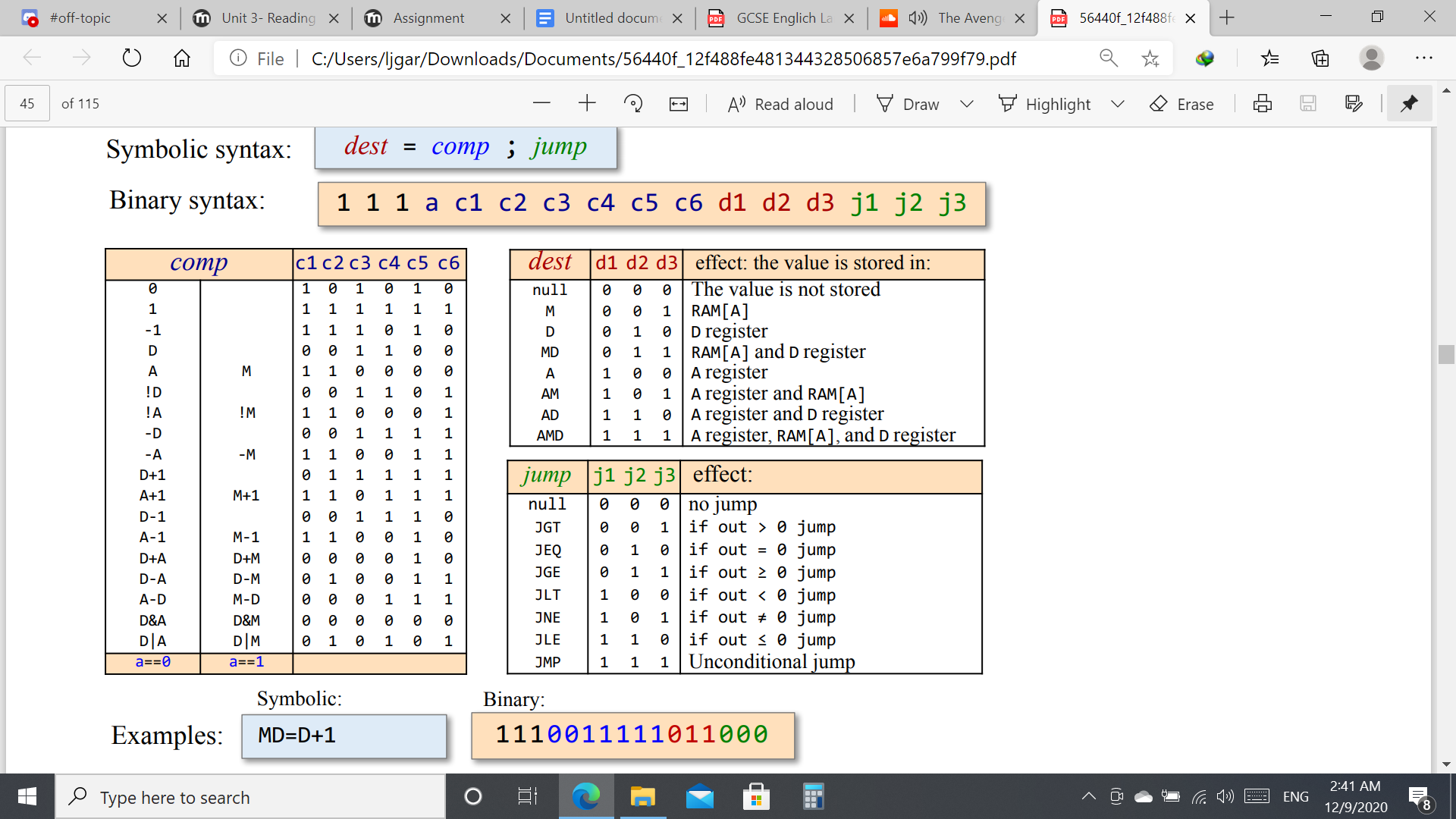The height and width of the screenshot is (819, 1456).
Task: Click the vertical scrollbar thumb
Action: (x=1445, y=354)
